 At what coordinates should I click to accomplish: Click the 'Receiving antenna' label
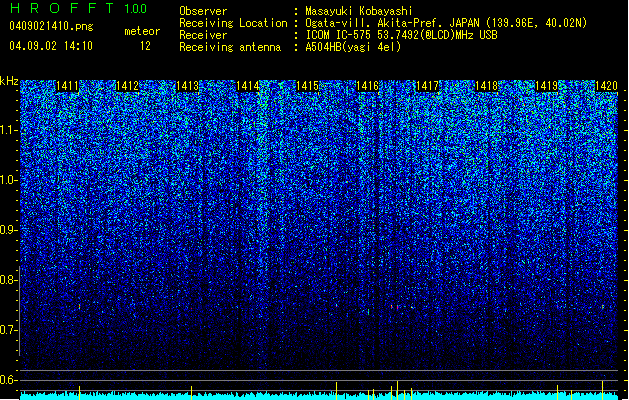coord(230,47)
